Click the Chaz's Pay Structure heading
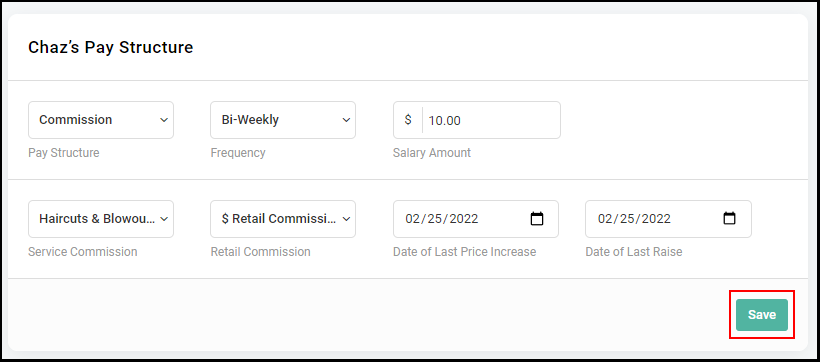 (x=110, y=48)
